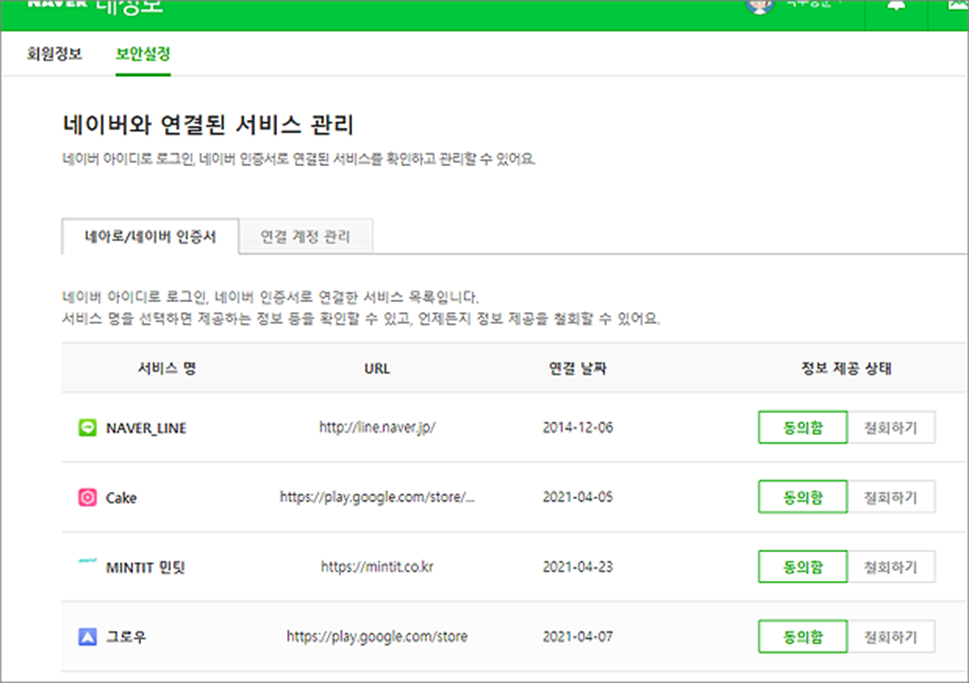The width and height of the screenshot is (969, 683).
Task: Click the Cake app icon
Action: pyautogui.click(x=87, y=498)
